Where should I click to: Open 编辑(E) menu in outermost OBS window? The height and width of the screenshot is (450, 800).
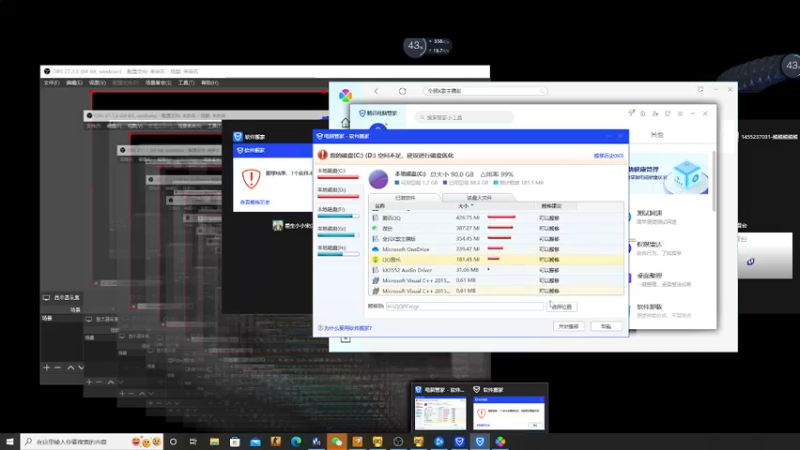tap(74, 83)
